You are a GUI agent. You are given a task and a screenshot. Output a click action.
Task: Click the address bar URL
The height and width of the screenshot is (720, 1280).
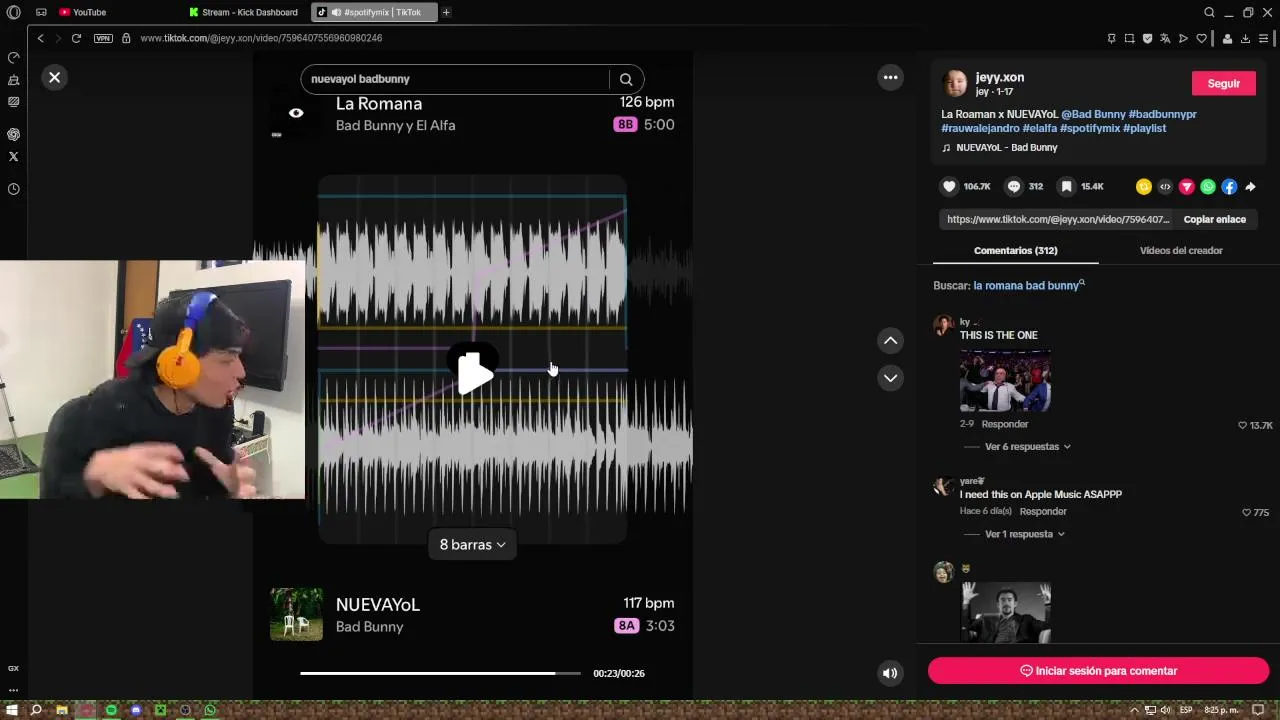[x=261, y=38]
